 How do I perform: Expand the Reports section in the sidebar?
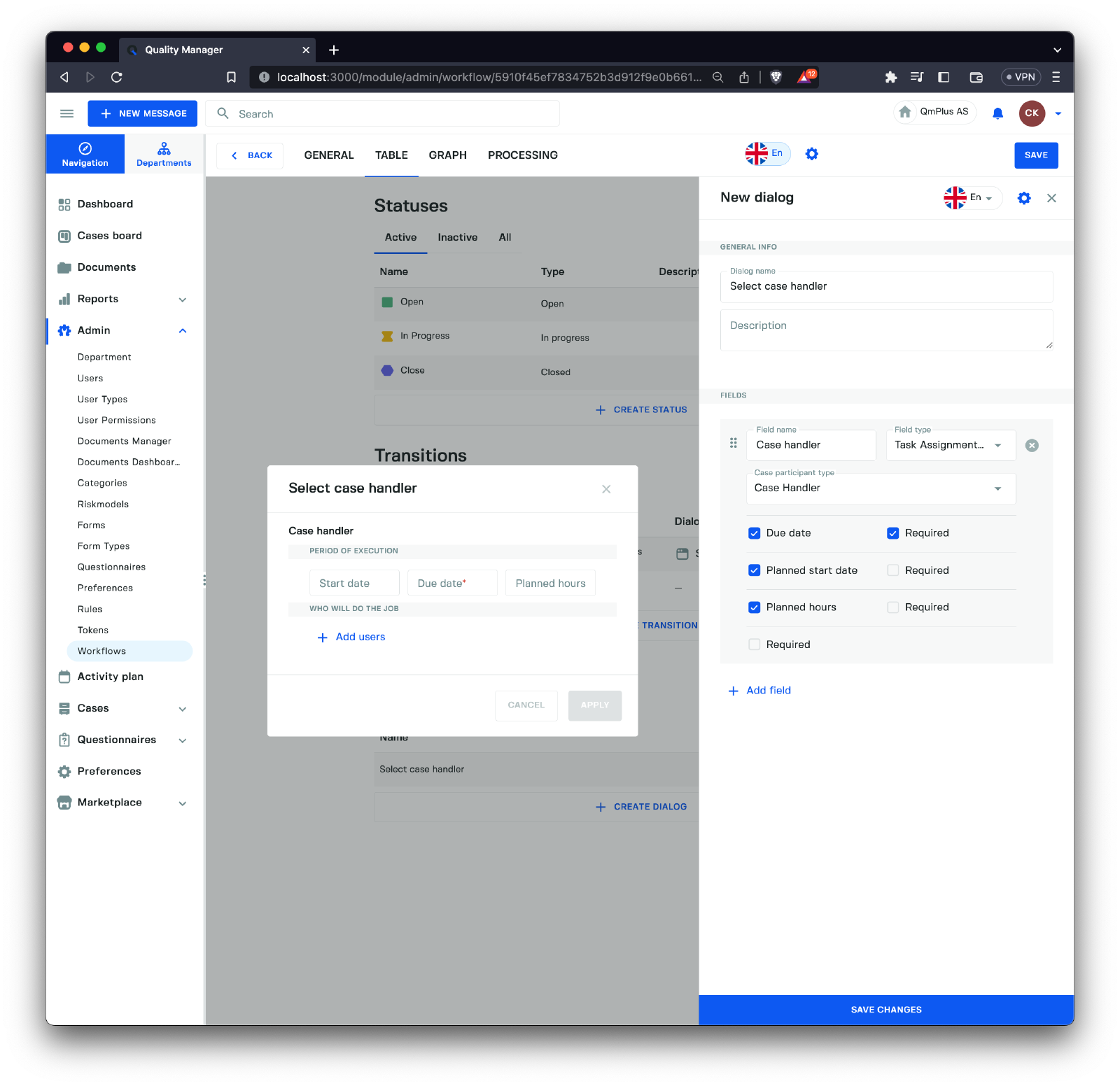[182, 299]
